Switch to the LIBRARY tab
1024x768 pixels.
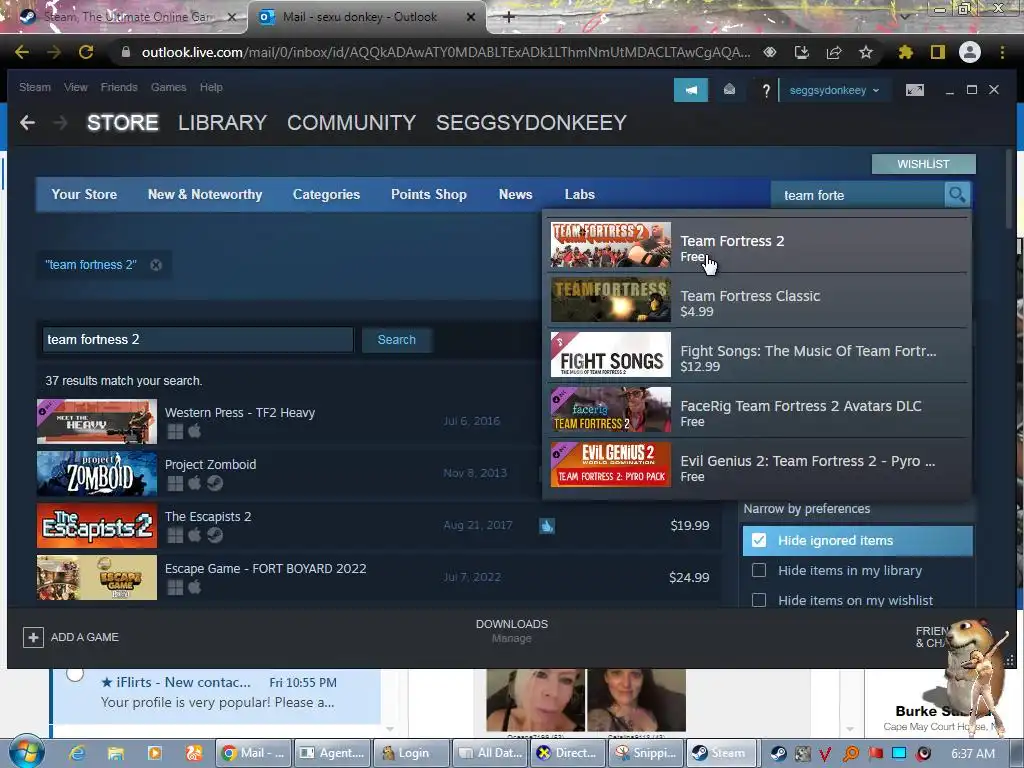pyautogui.click(x=222, y=122)
